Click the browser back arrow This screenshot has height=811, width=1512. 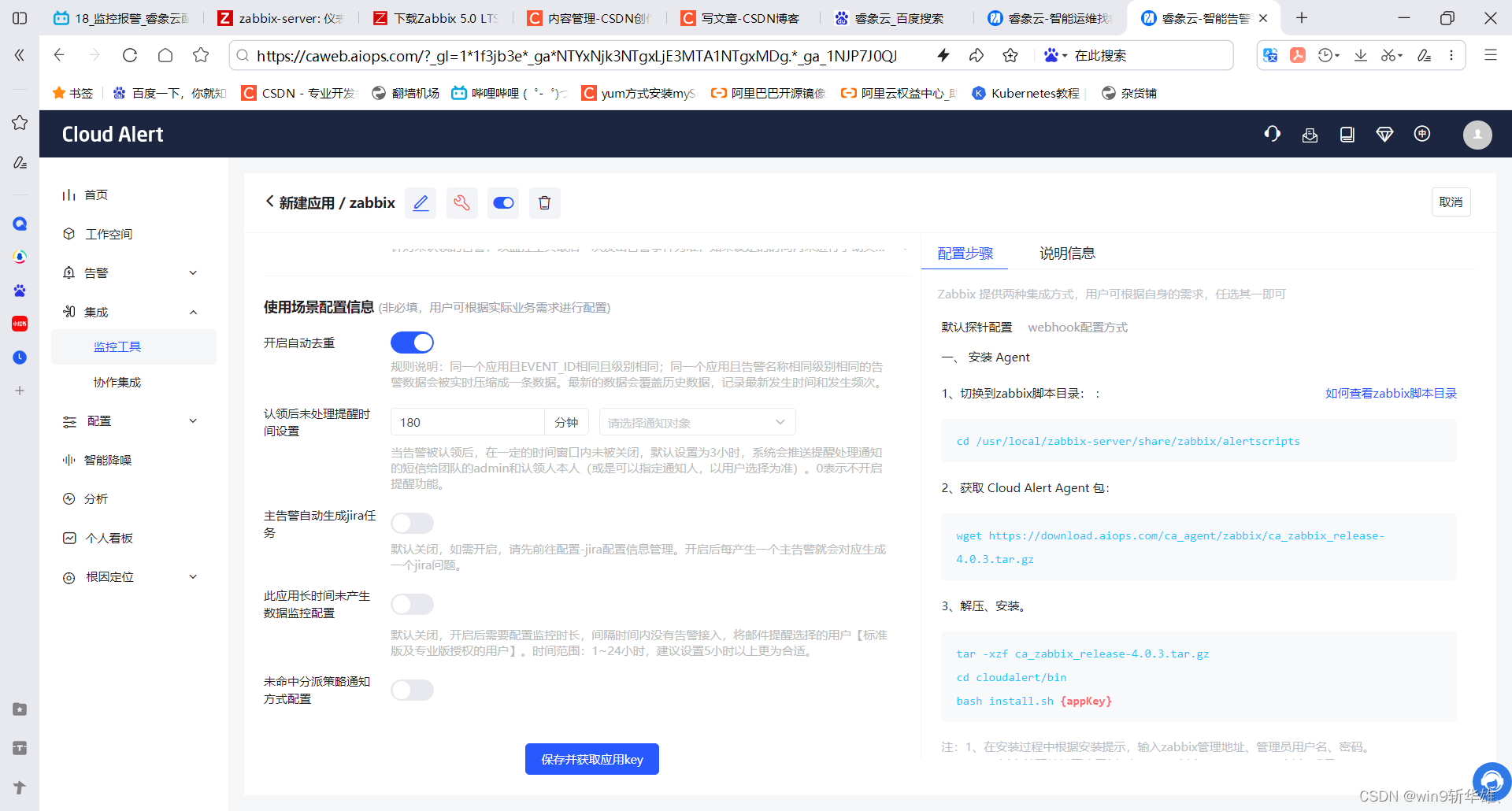pos(59,55)
